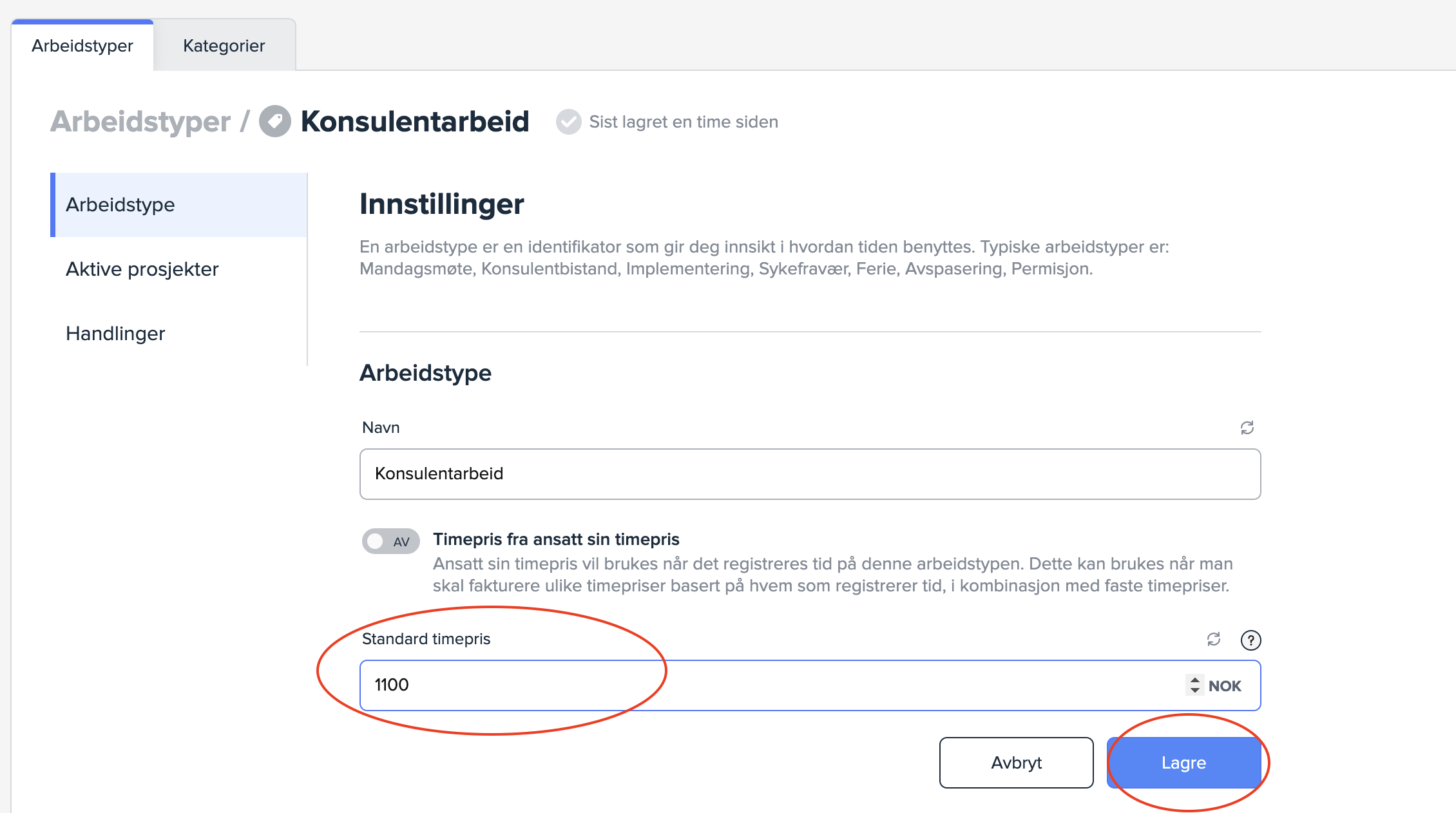
Task: Increase timepris with stepper up arrow
Action: (1194, 680)
